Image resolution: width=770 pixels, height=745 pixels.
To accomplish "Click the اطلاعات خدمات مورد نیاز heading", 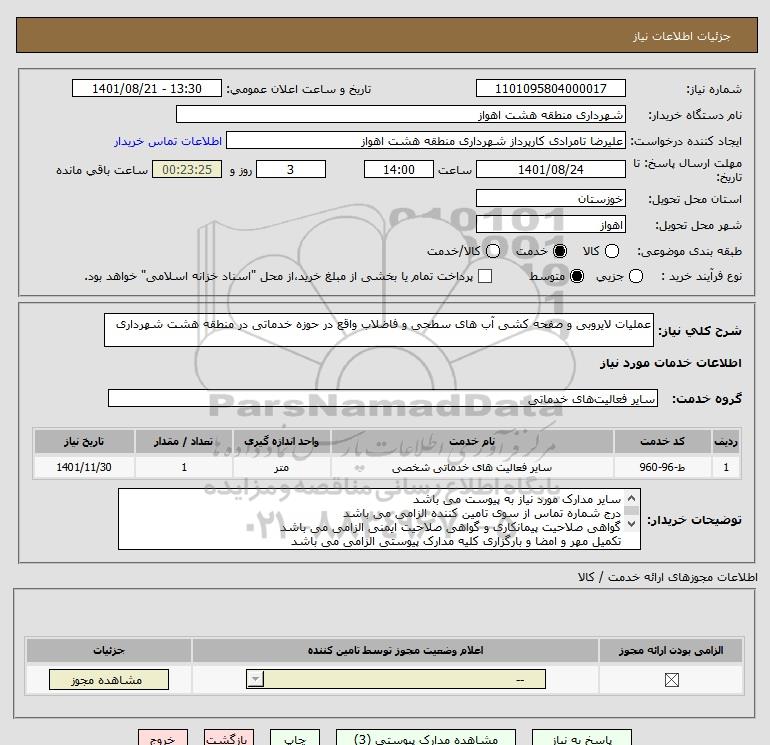I will [x=670, y=363].
